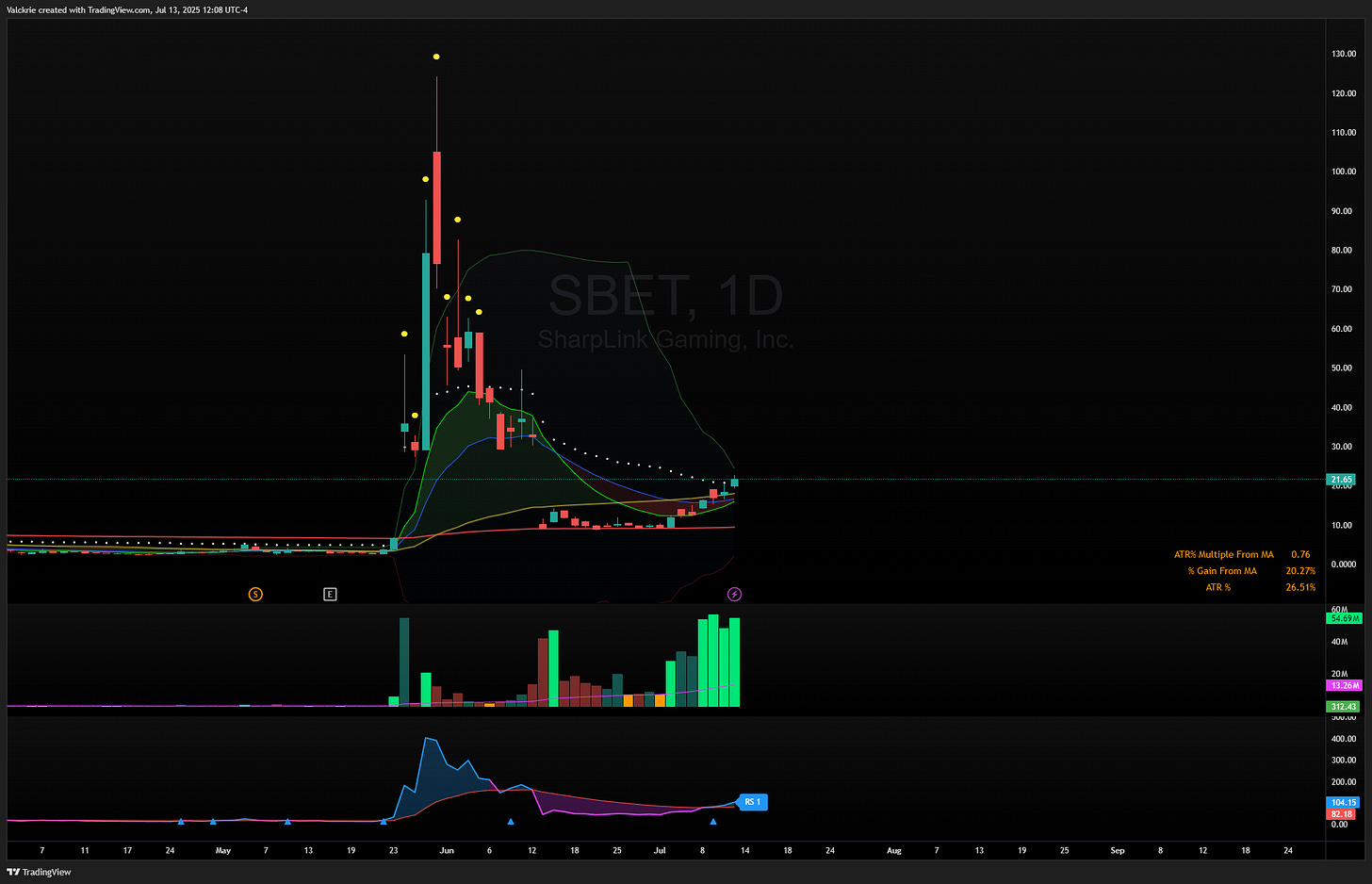Select the red 82.18 RS value label

1341,814
